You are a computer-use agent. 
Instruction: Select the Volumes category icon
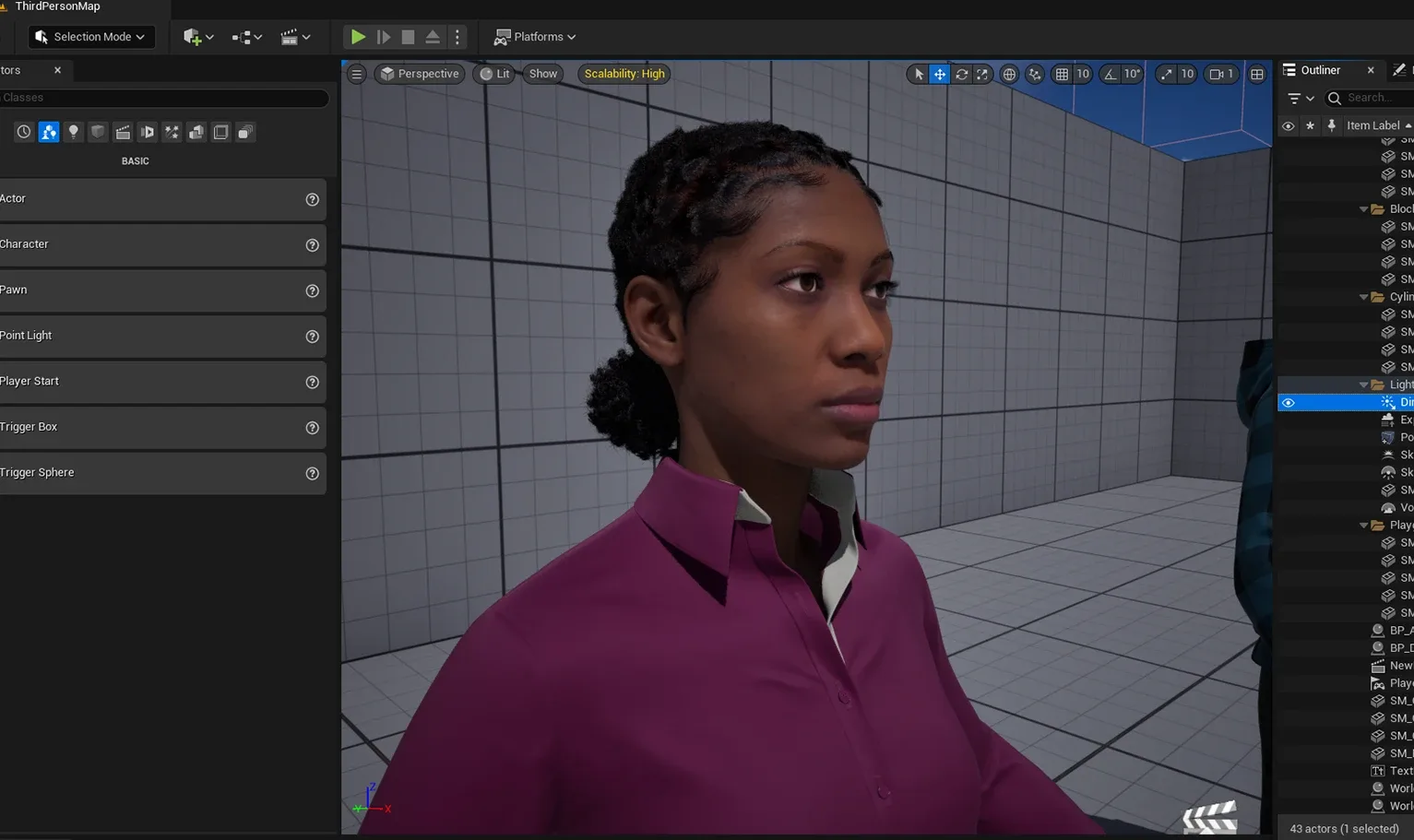pos(220,132)
